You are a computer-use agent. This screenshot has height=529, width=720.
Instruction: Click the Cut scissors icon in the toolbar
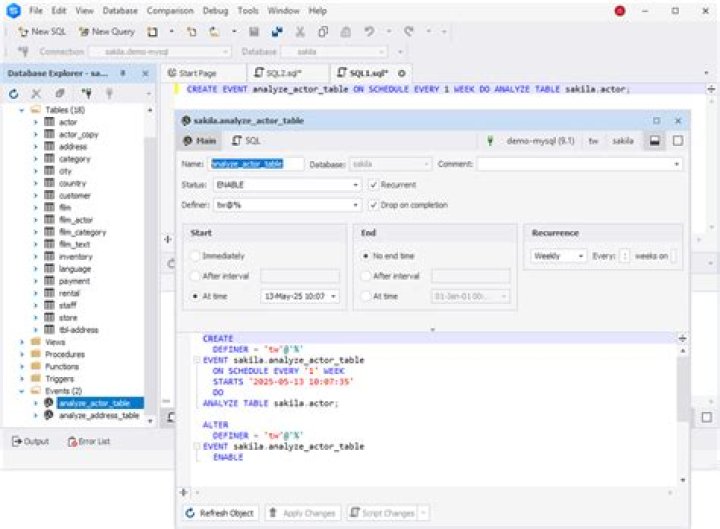(x=300, y=31)
